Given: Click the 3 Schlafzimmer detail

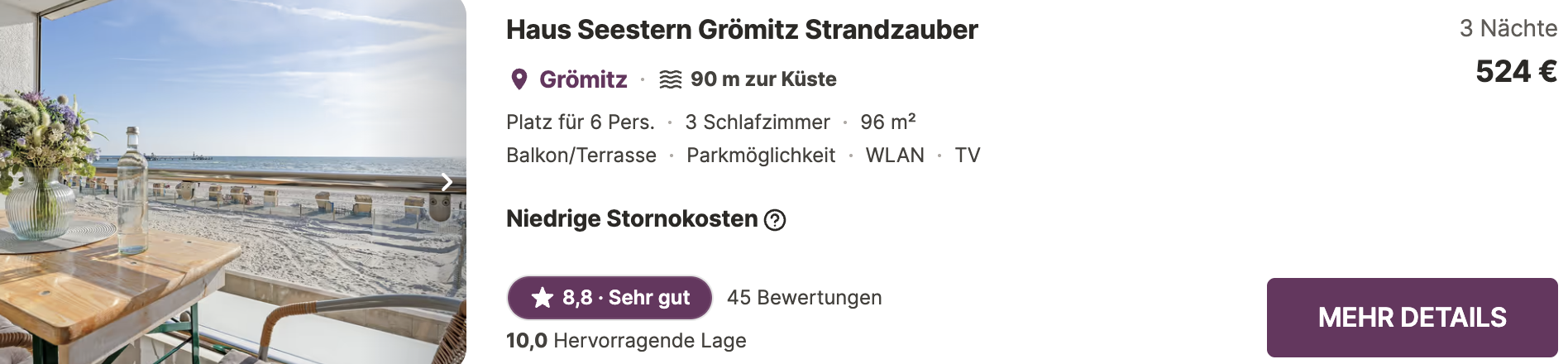Looking at the screenshot, I should pyautogui.click(x=758, y=122).
